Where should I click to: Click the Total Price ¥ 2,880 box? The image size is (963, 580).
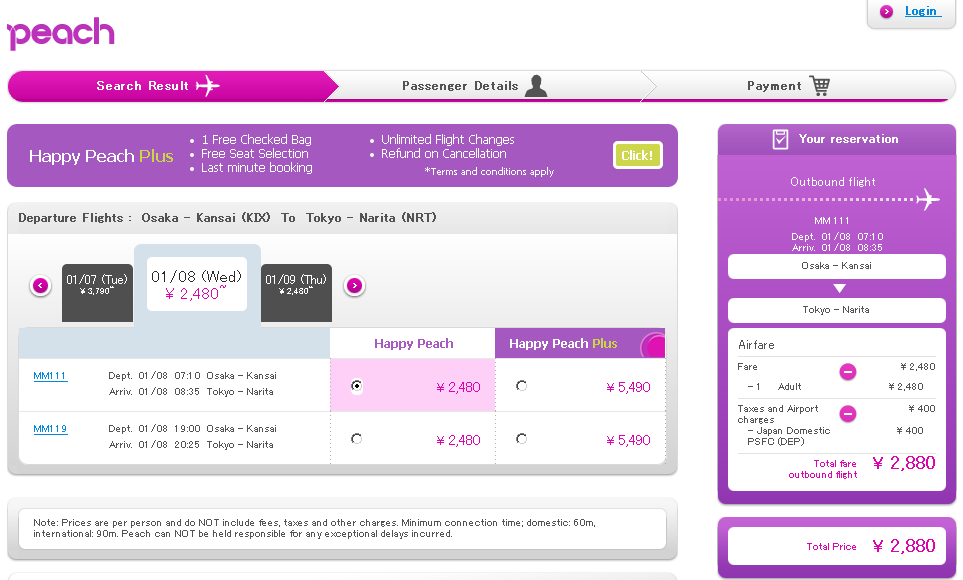(836, 546)
